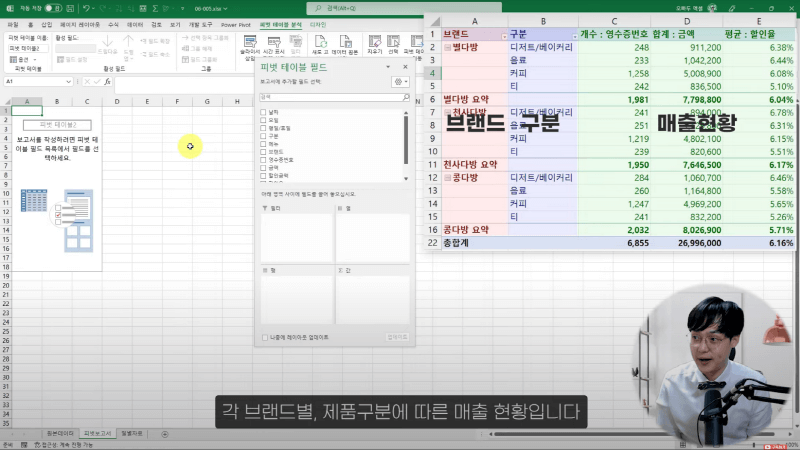Screen dimensions: 800x450
Task: Switch to the 페이지 레이아웃 ribbon tab
Action: click(x=80, y=24)
